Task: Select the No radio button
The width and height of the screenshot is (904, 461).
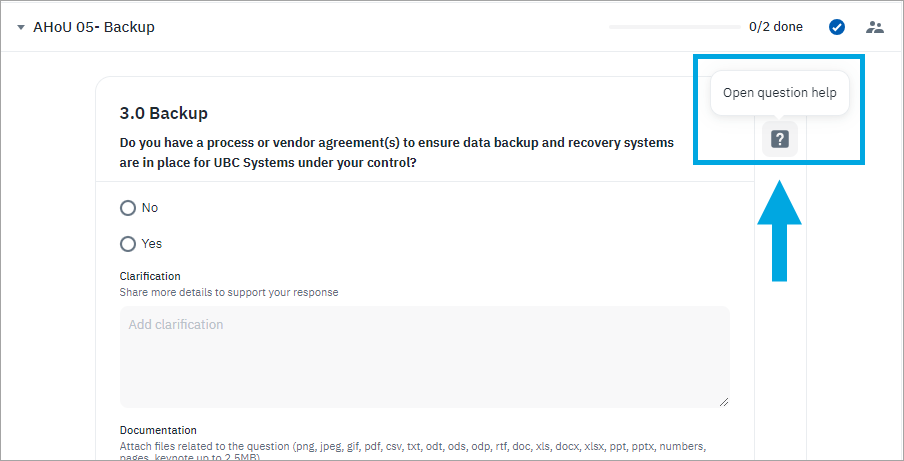Action: (x=128, y=208)
